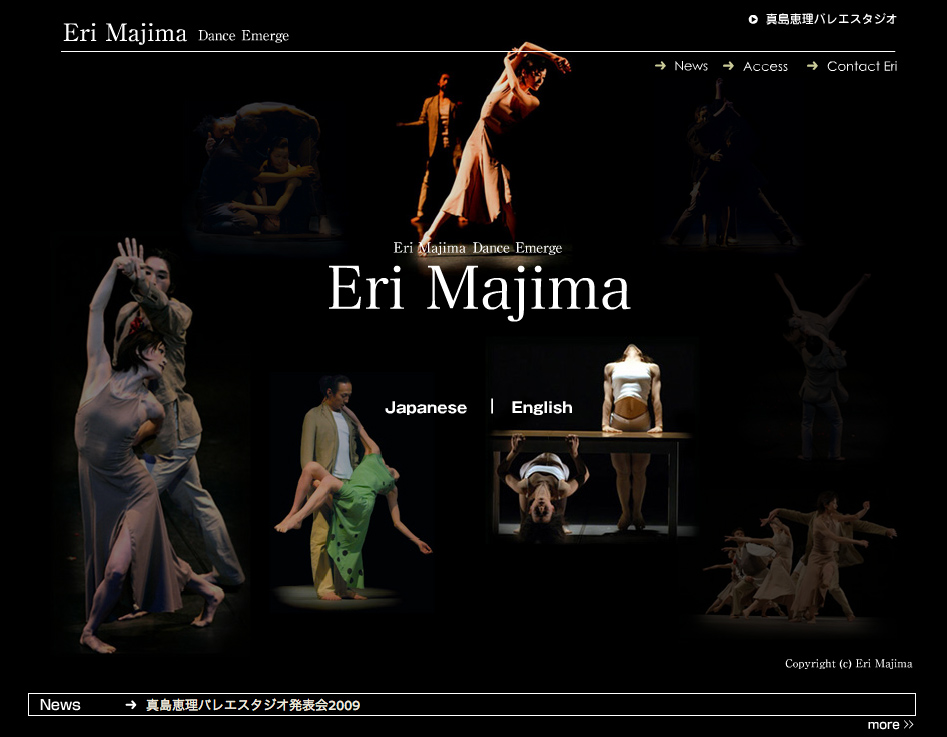Choose the English language option
The height and width of the screenshot is (737, 947).
(542, 408)
